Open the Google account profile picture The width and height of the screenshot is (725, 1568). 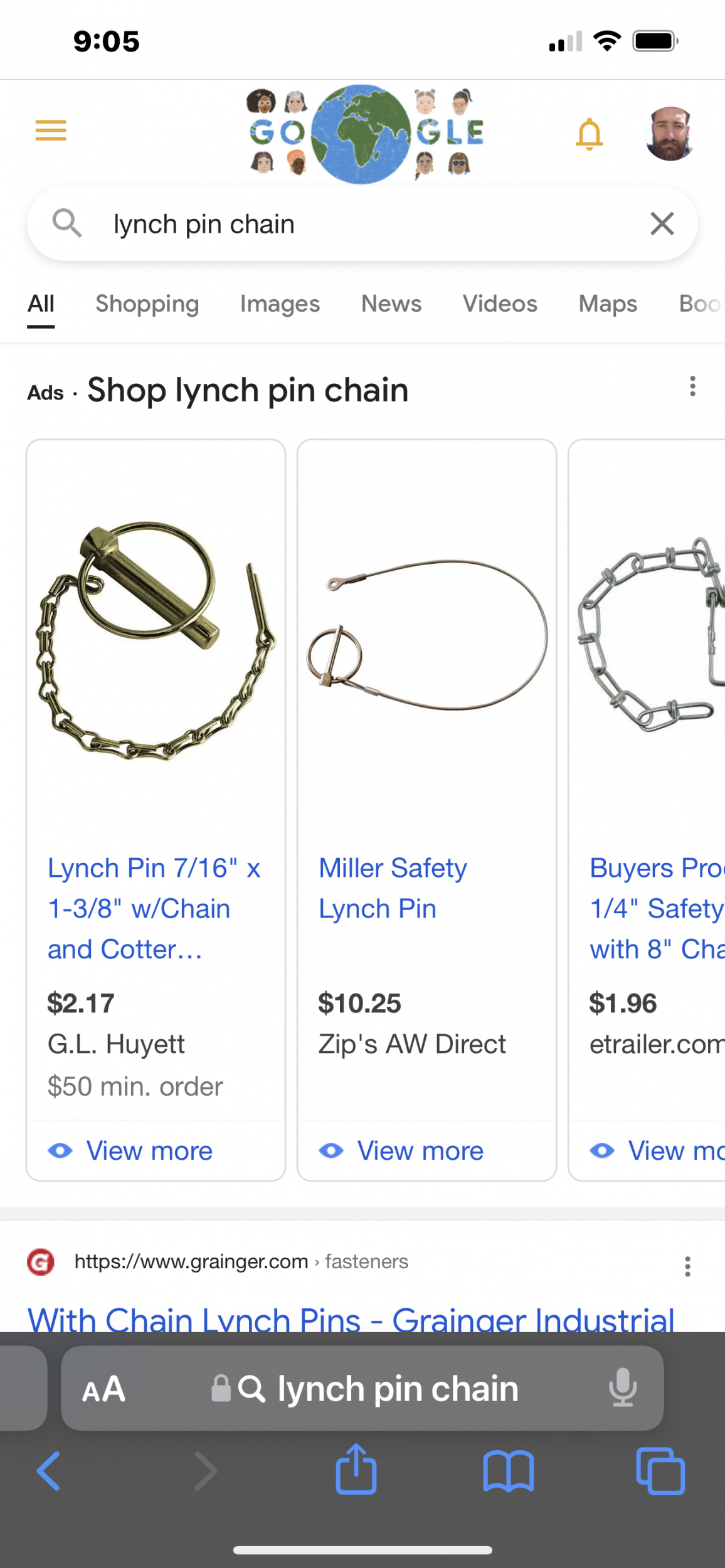(670, 134)
